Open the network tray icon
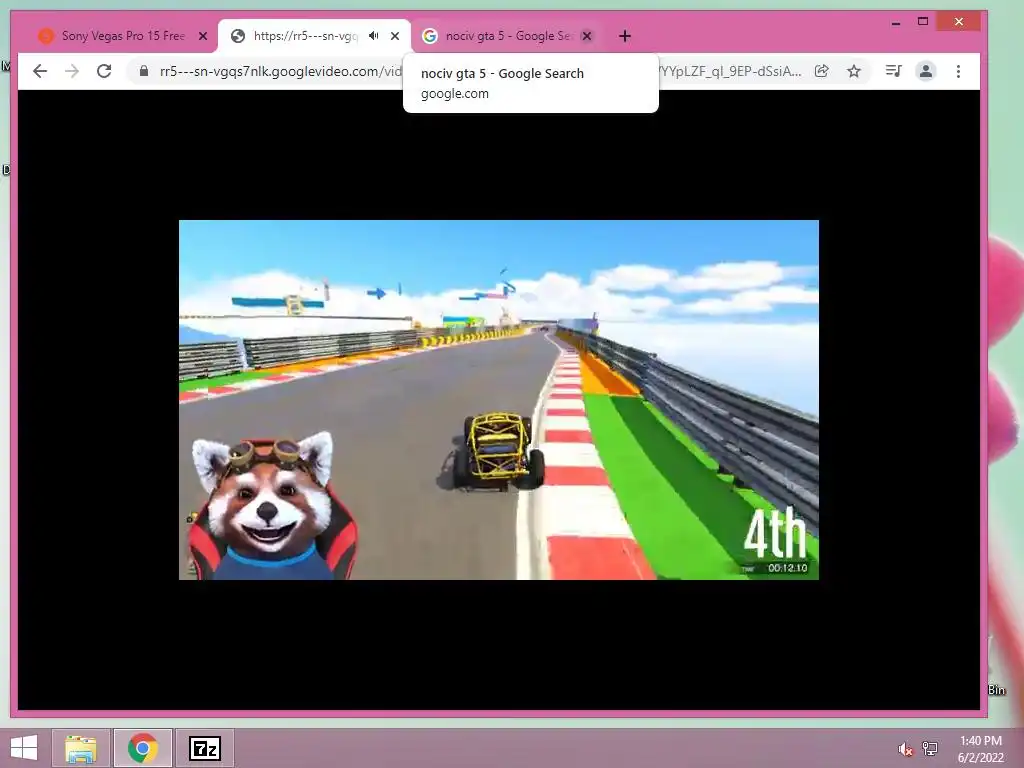 click(x=930, y=749)
